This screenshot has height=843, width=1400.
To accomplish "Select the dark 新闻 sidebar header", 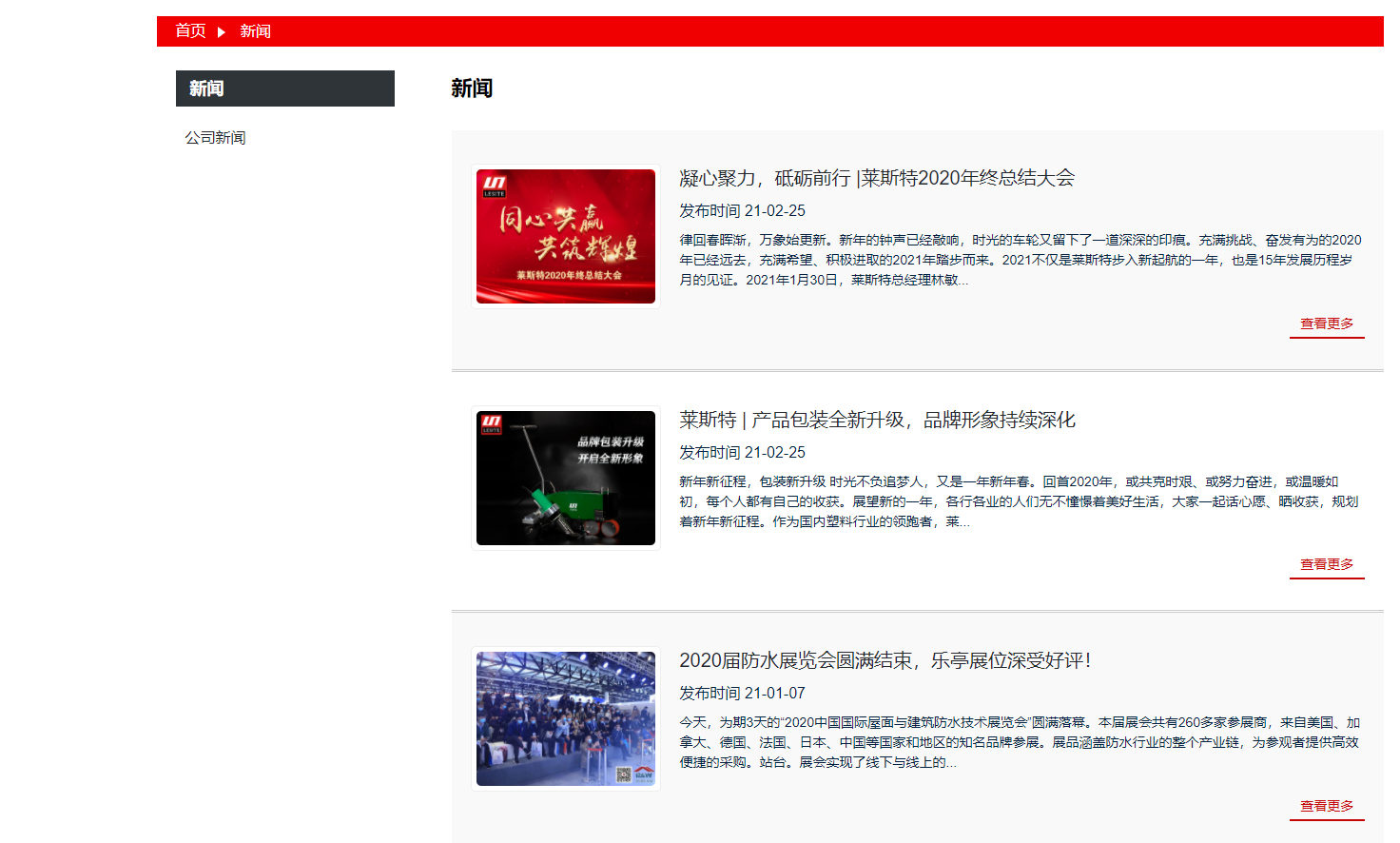I will (x=284, y=88).
